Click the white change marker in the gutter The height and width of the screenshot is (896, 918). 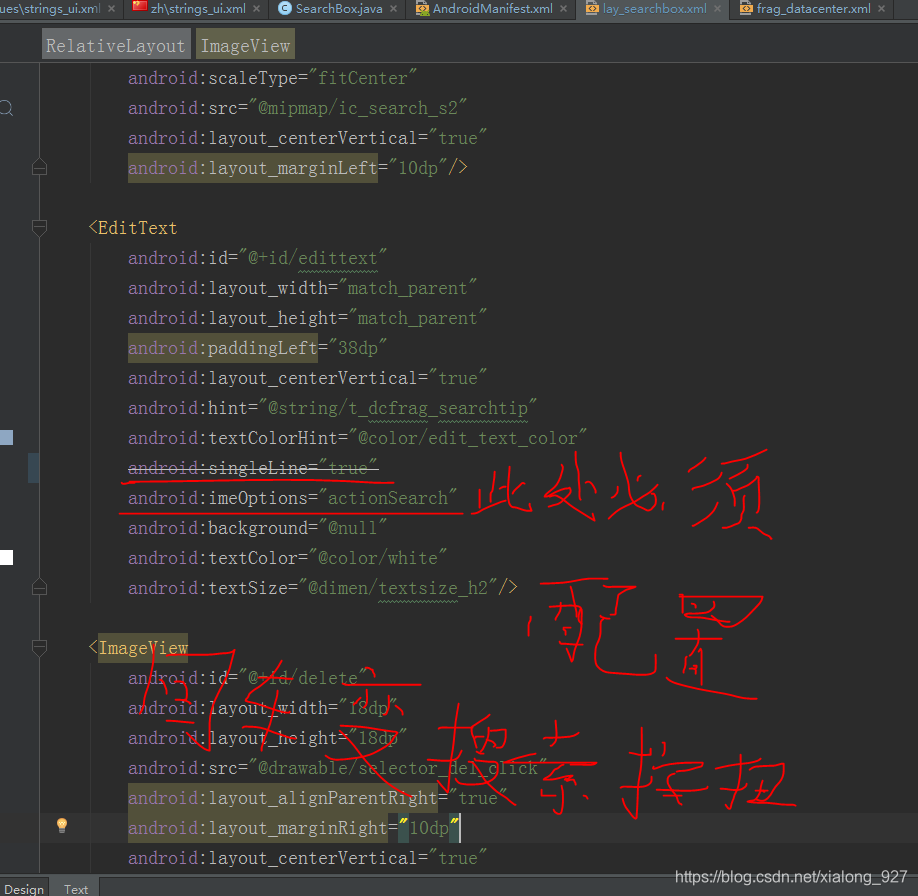tap(7, 556)
